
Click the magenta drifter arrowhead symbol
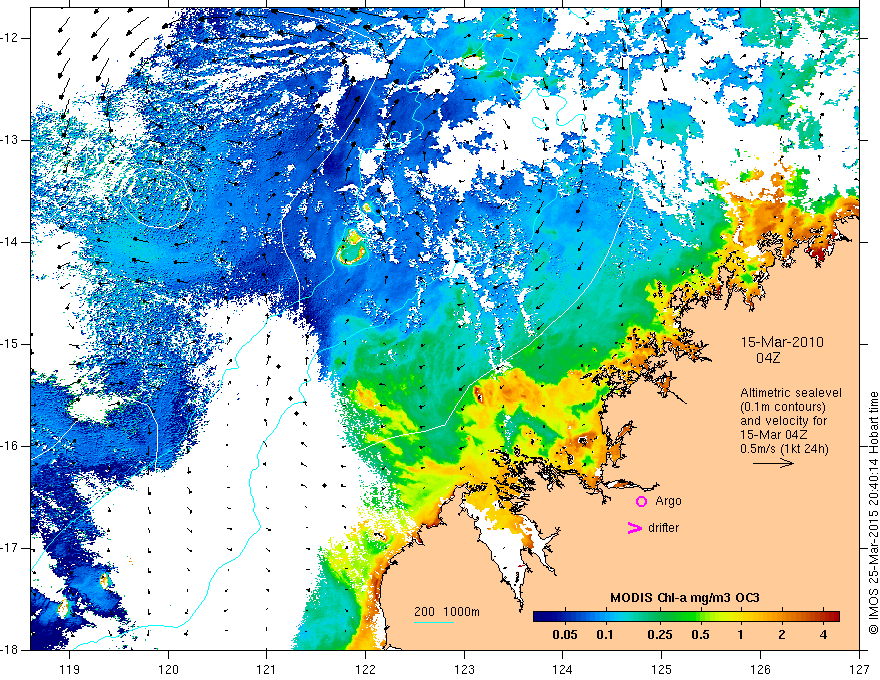[x=634, y=528]
